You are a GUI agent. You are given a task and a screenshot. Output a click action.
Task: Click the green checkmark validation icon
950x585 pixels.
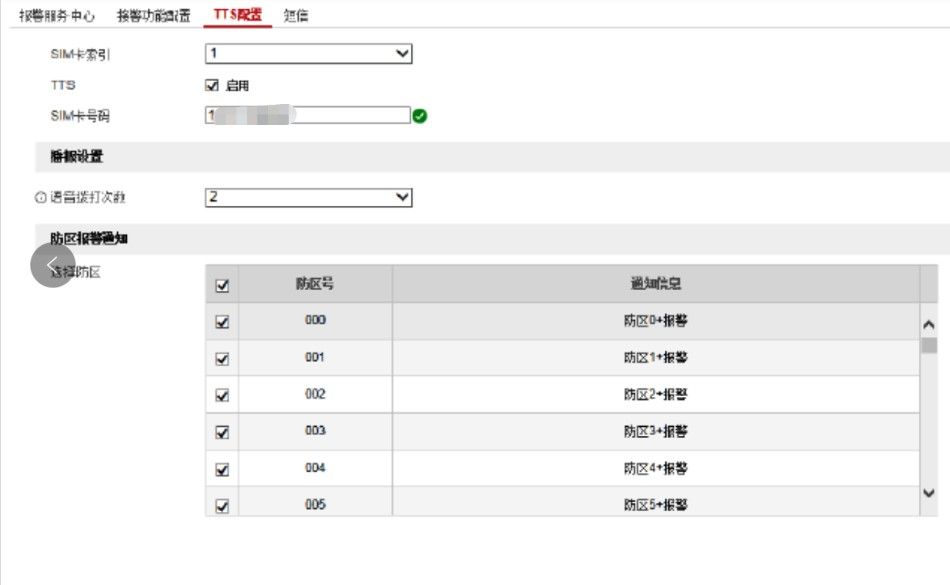420,116
